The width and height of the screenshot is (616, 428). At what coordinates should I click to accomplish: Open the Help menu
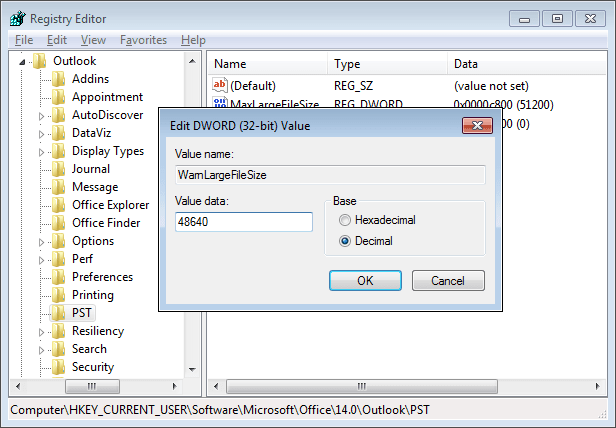[193, 40]
